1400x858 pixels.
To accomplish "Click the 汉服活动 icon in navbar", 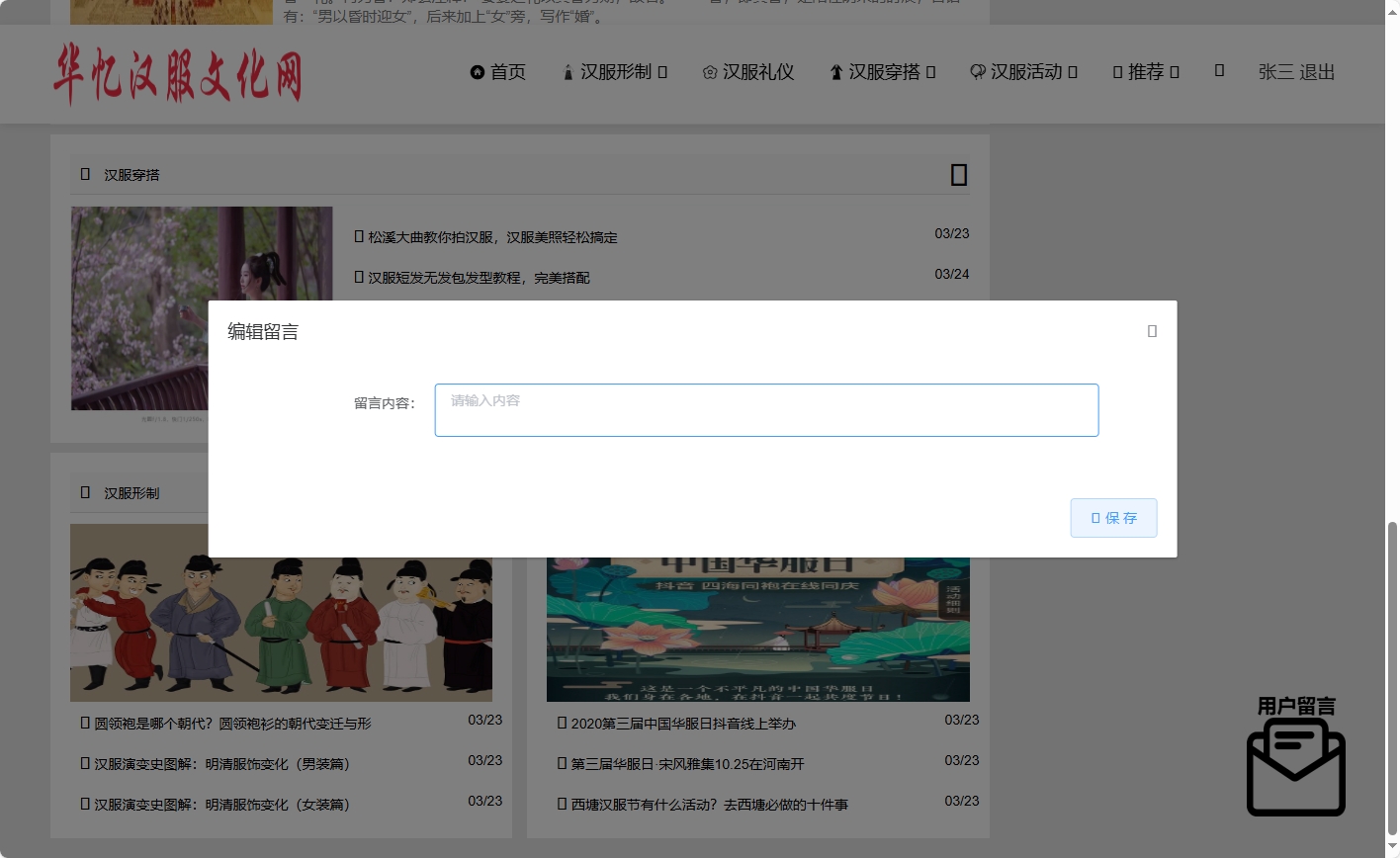I will tap(977, 72).
